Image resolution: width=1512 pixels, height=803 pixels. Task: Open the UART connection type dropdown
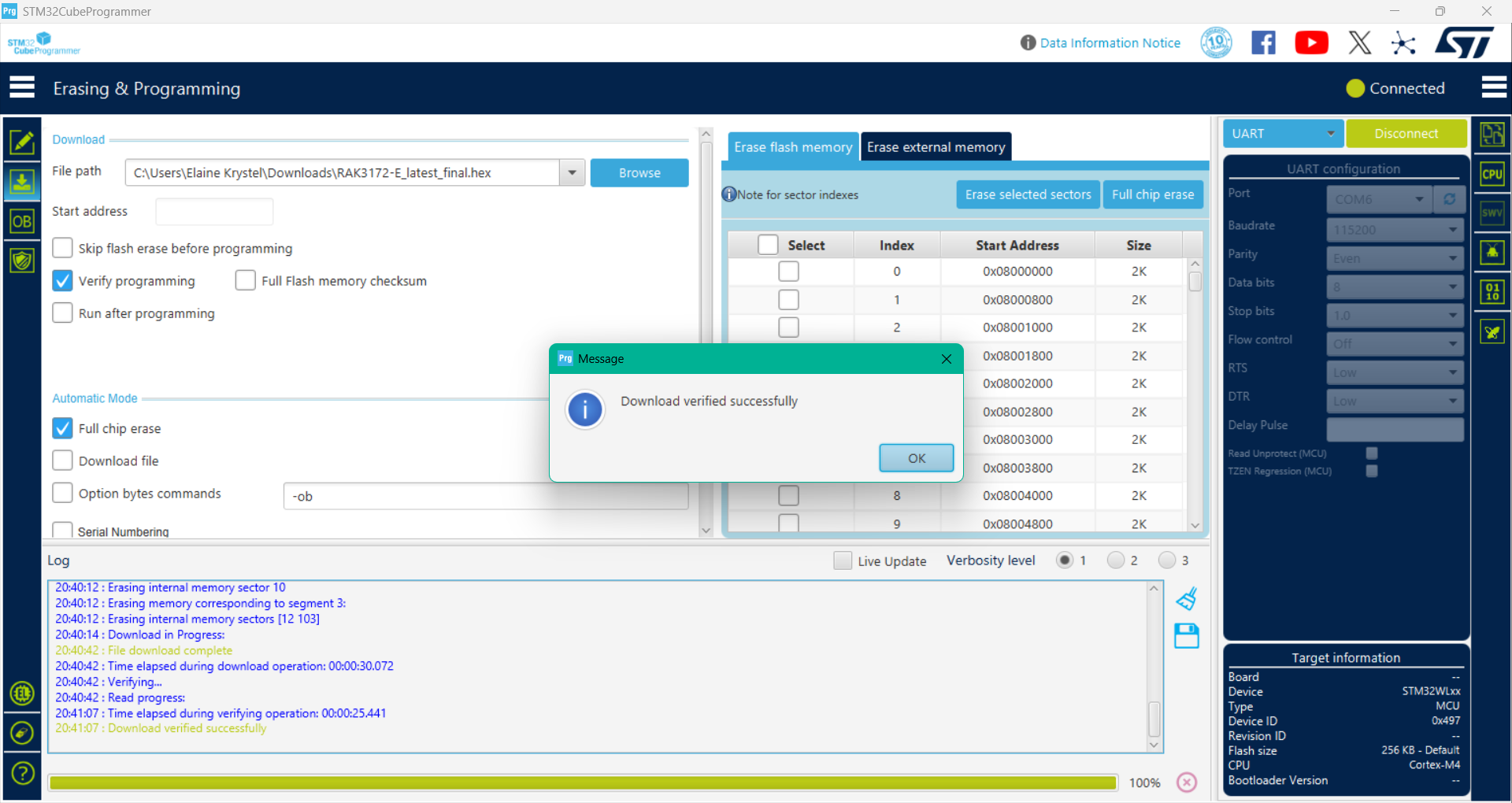coord(1283,134)
